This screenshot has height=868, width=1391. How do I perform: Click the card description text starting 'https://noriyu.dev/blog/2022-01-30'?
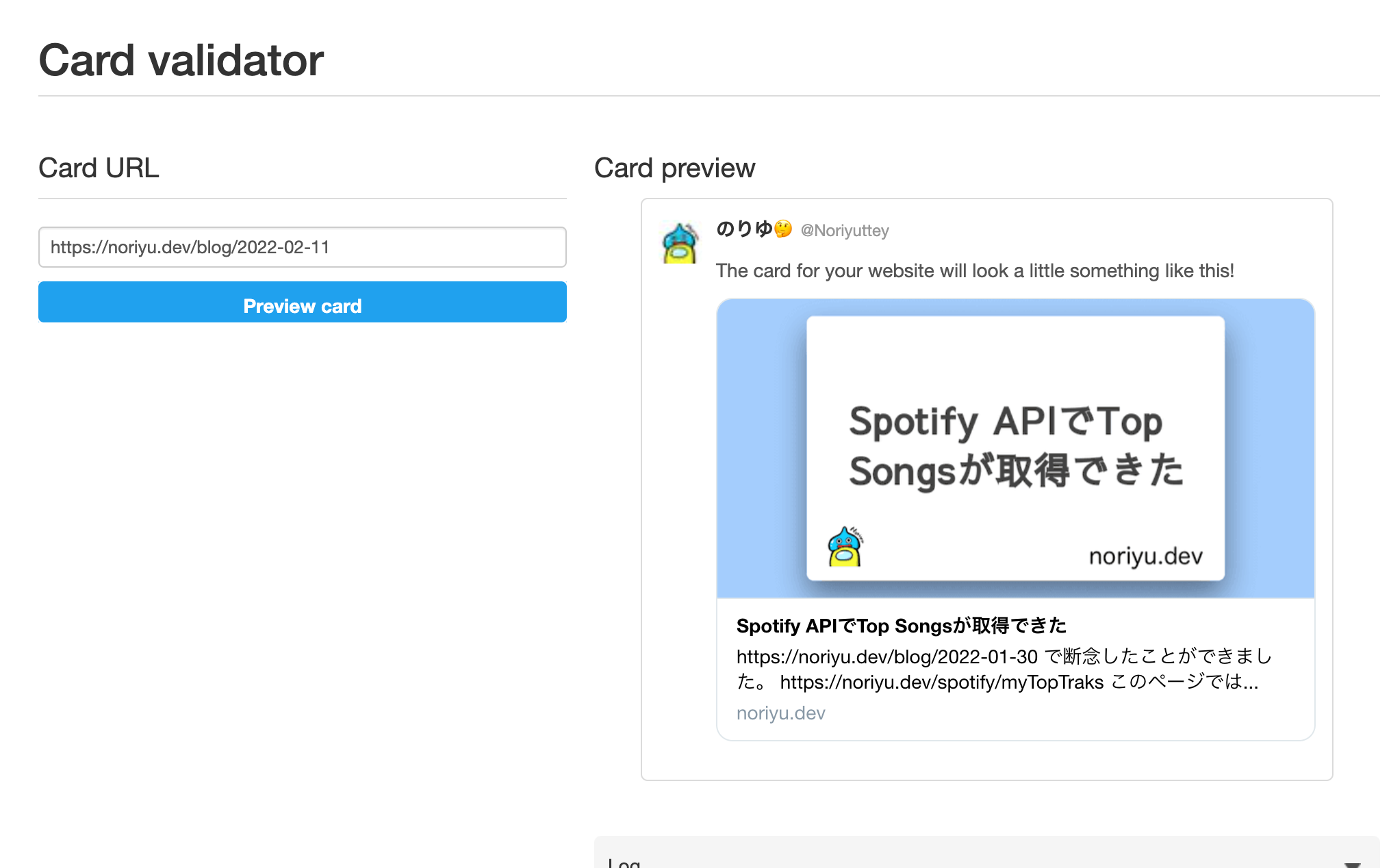pyautogui.click(x=1004, y=669)
